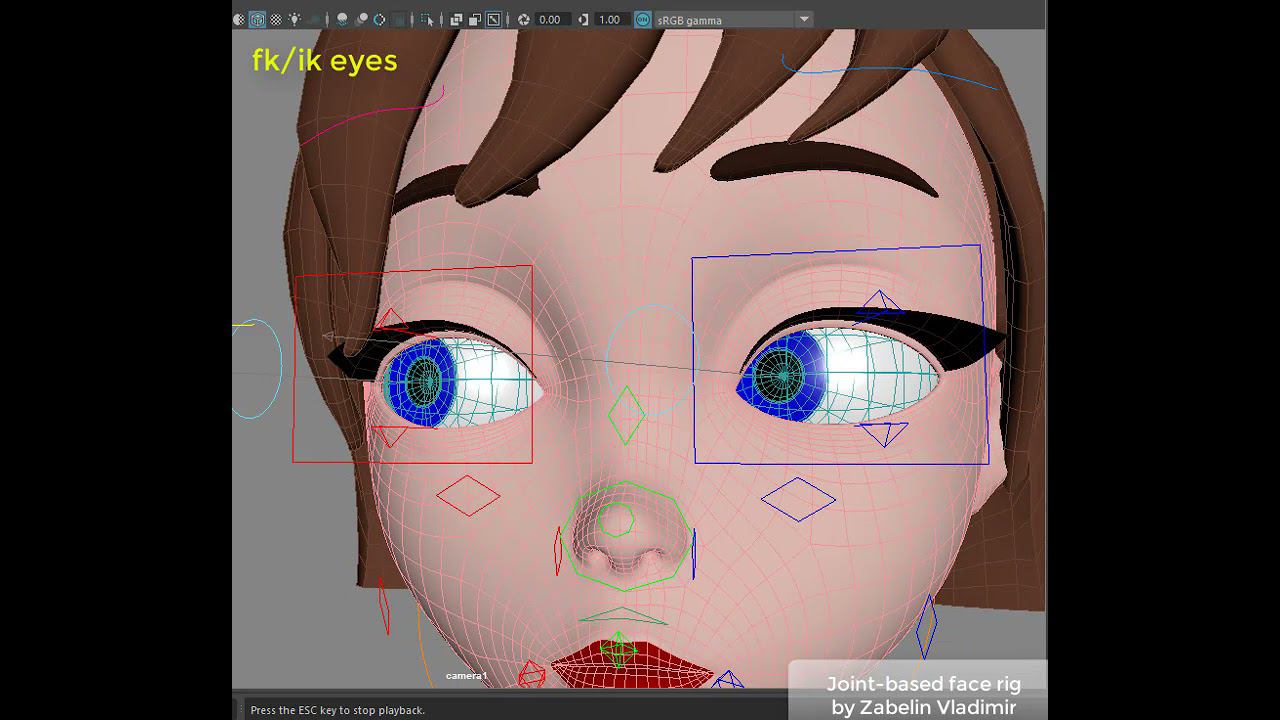Select pink hair curve control
The width and height of the screenshot is (1280, 720).
[x=372, y=117]
